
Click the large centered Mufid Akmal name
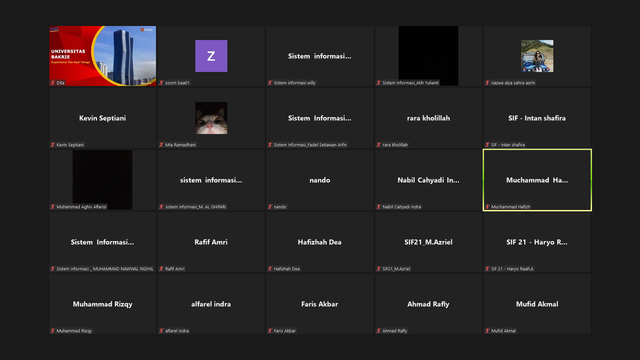click(537, 304)
